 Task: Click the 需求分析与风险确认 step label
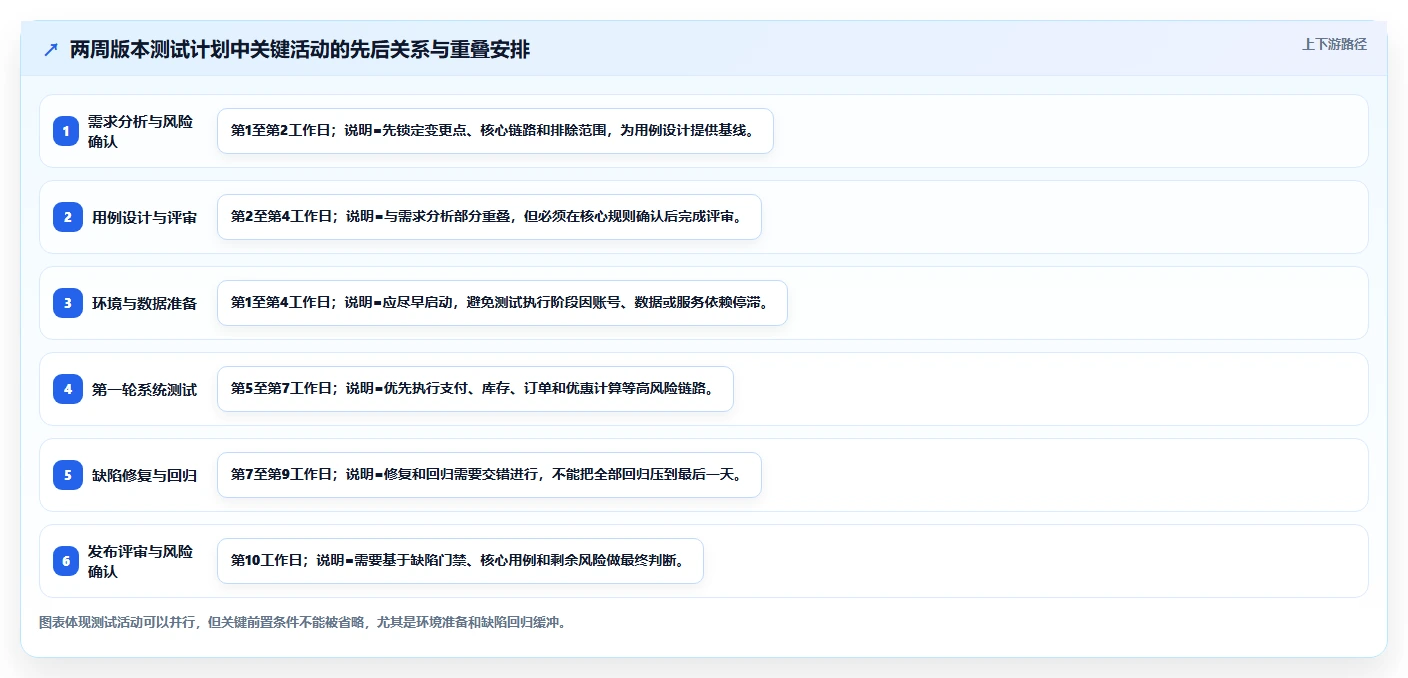pyautogui.click(x=141, y=131)
